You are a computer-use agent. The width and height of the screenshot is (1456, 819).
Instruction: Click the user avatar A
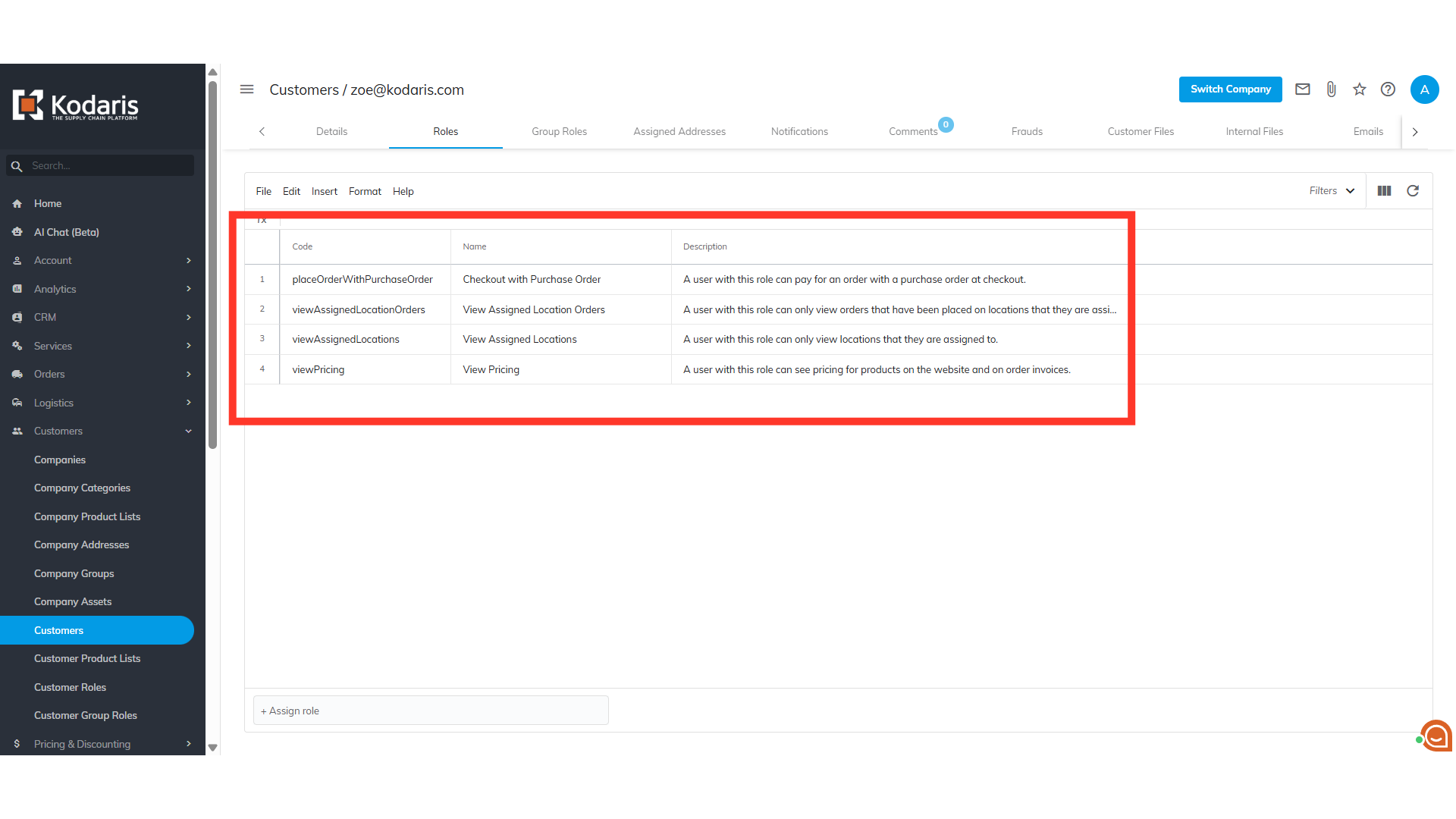1424,89
